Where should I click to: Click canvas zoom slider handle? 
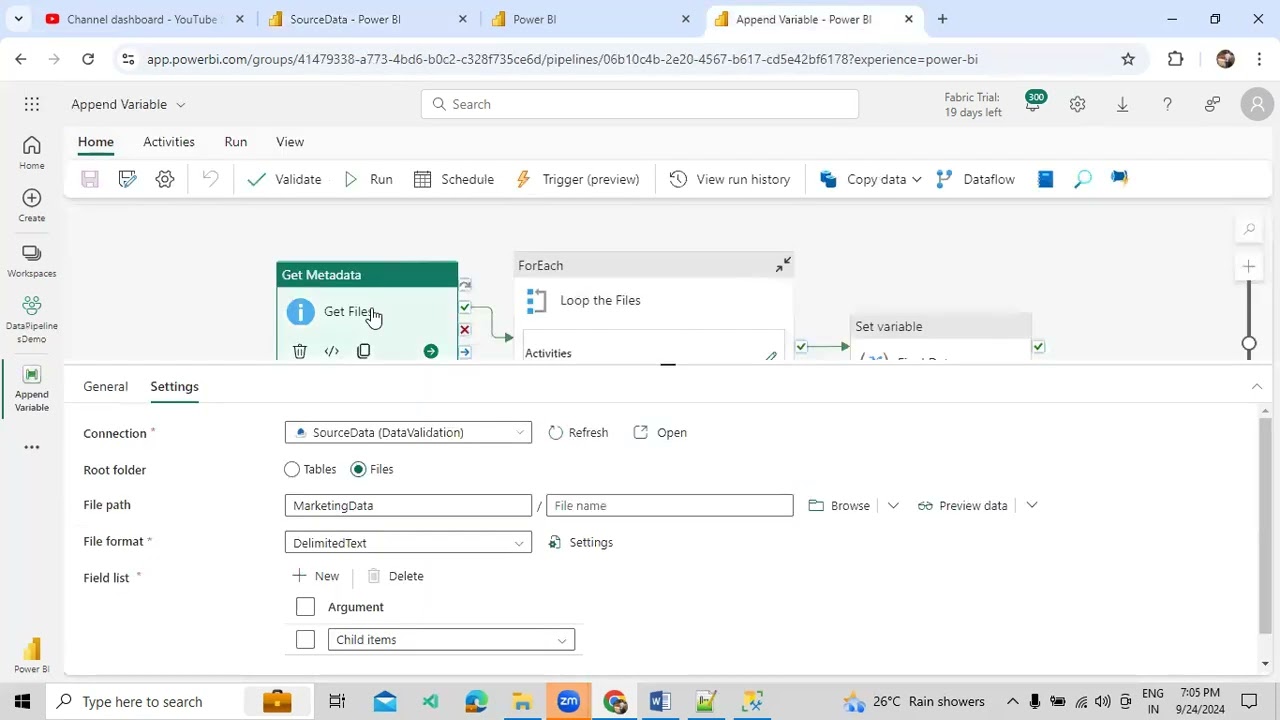tap(1249, 344)
